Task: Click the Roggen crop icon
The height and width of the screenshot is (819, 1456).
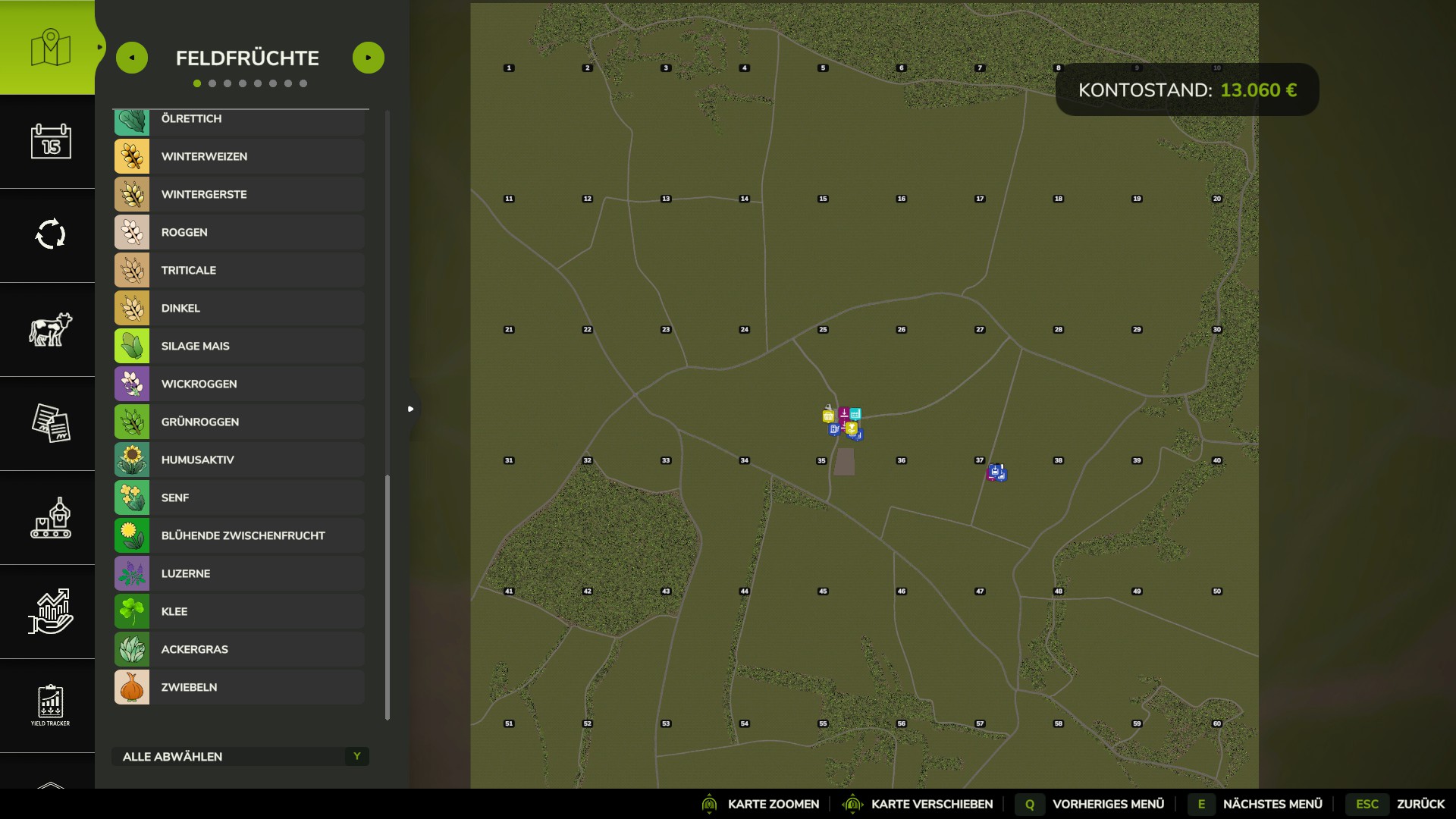Action: (132, 232)
